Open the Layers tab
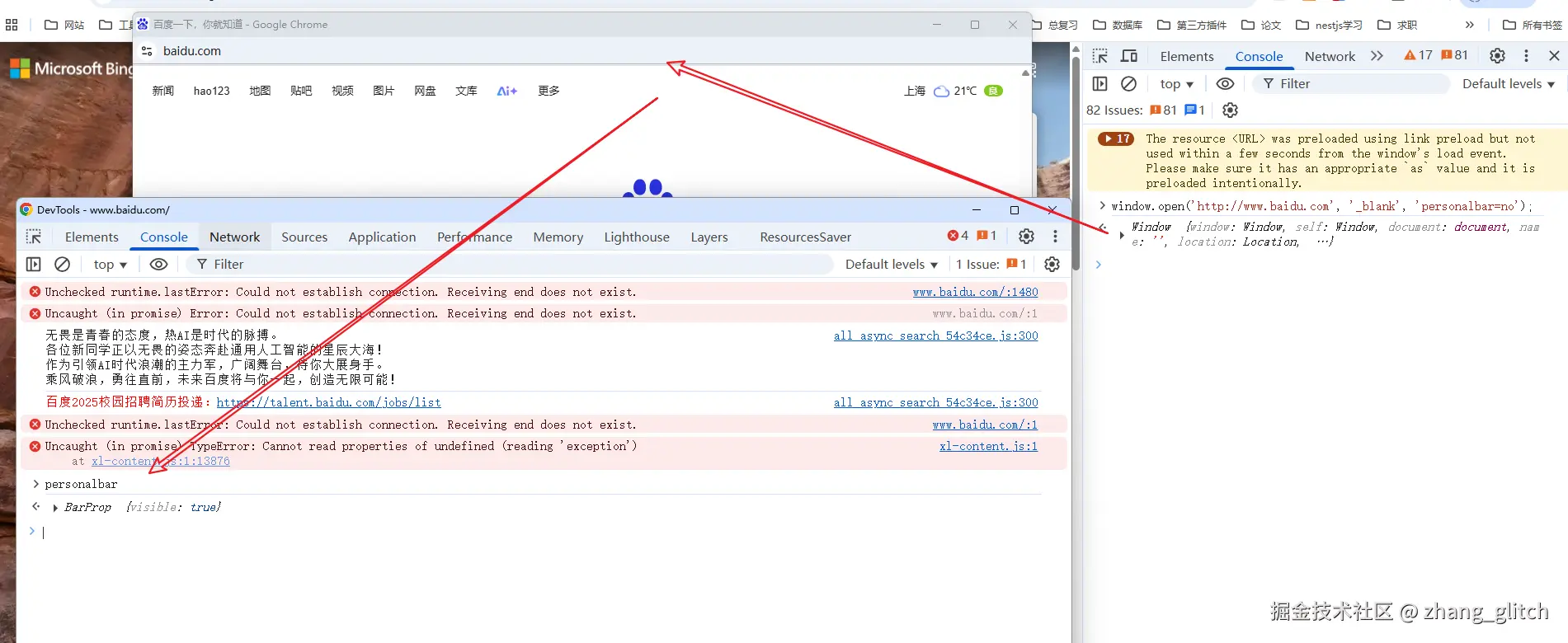 tap(709, 237)
